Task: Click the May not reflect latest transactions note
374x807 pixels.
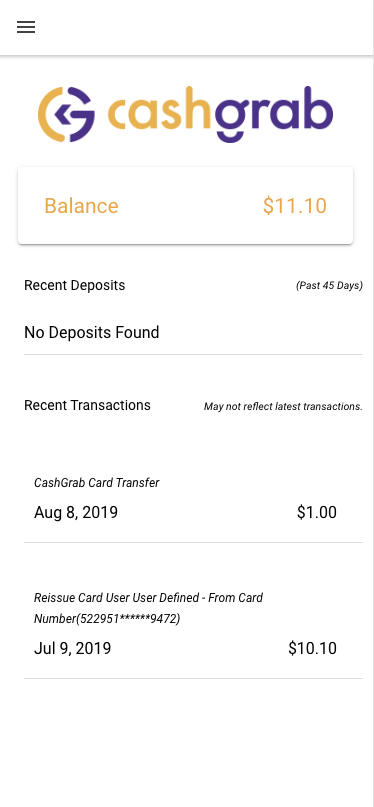Action: click(x=283, y=407)
